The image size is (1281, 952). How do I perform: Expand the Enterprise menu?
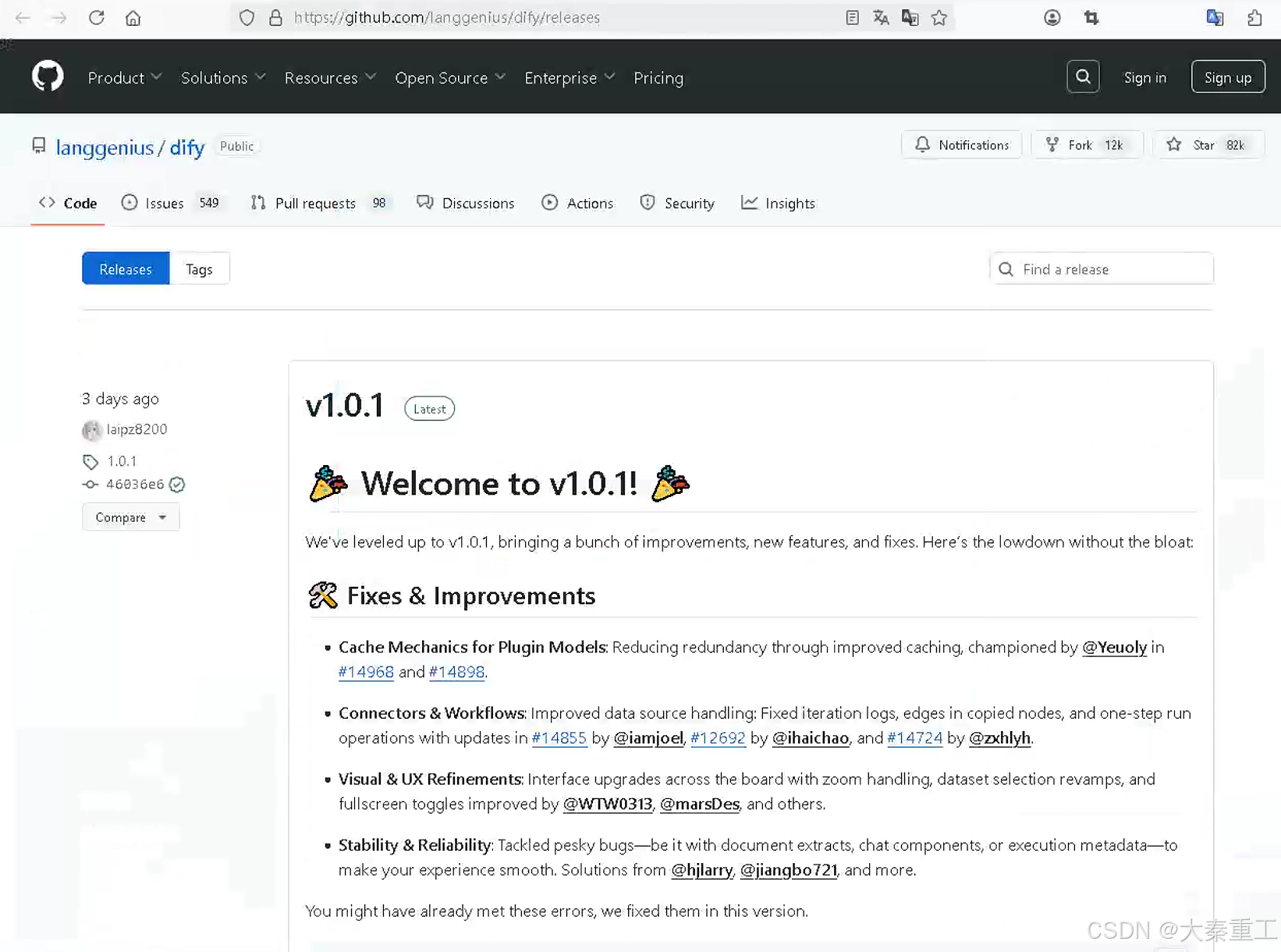pos(570,77)
